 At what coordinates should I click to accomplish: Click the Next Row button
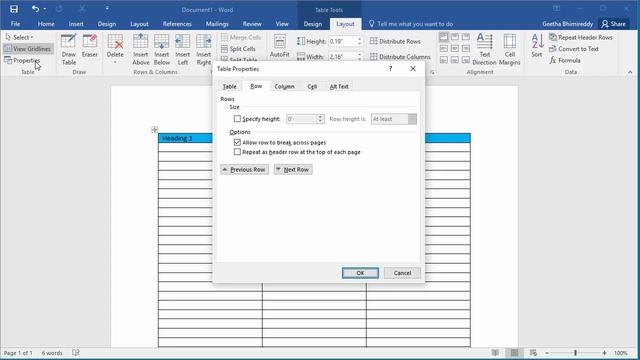tap(293, 169)
